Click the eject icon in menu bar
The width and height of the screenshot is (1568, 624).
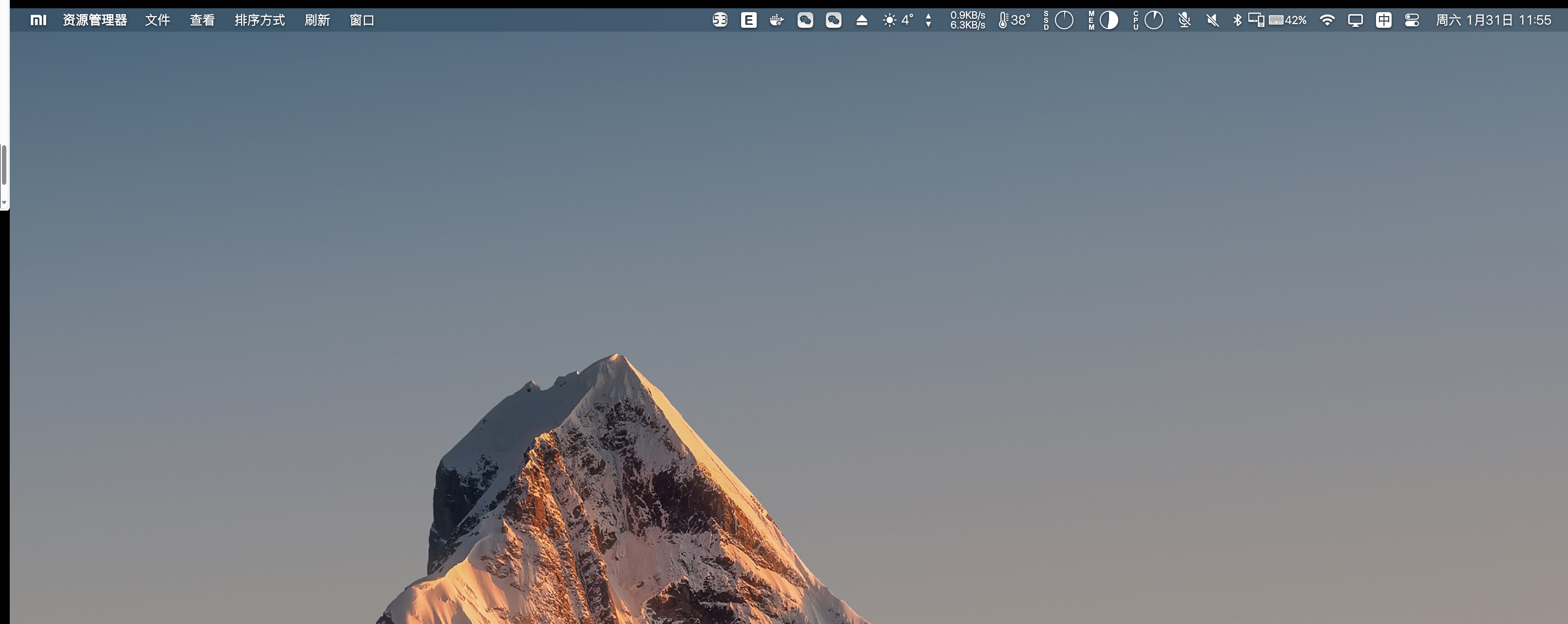pyautogui.click(x=861, y=20)
